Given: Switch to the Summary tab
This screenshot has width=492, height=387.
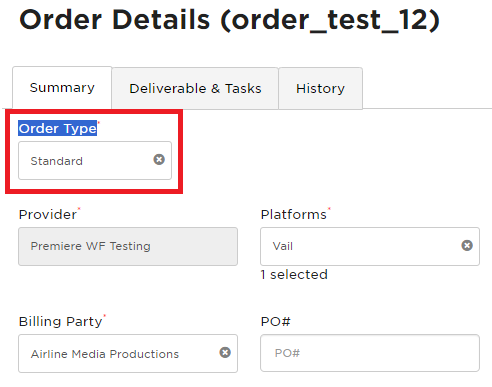Looking at the screenshot, I should (62, 88).
